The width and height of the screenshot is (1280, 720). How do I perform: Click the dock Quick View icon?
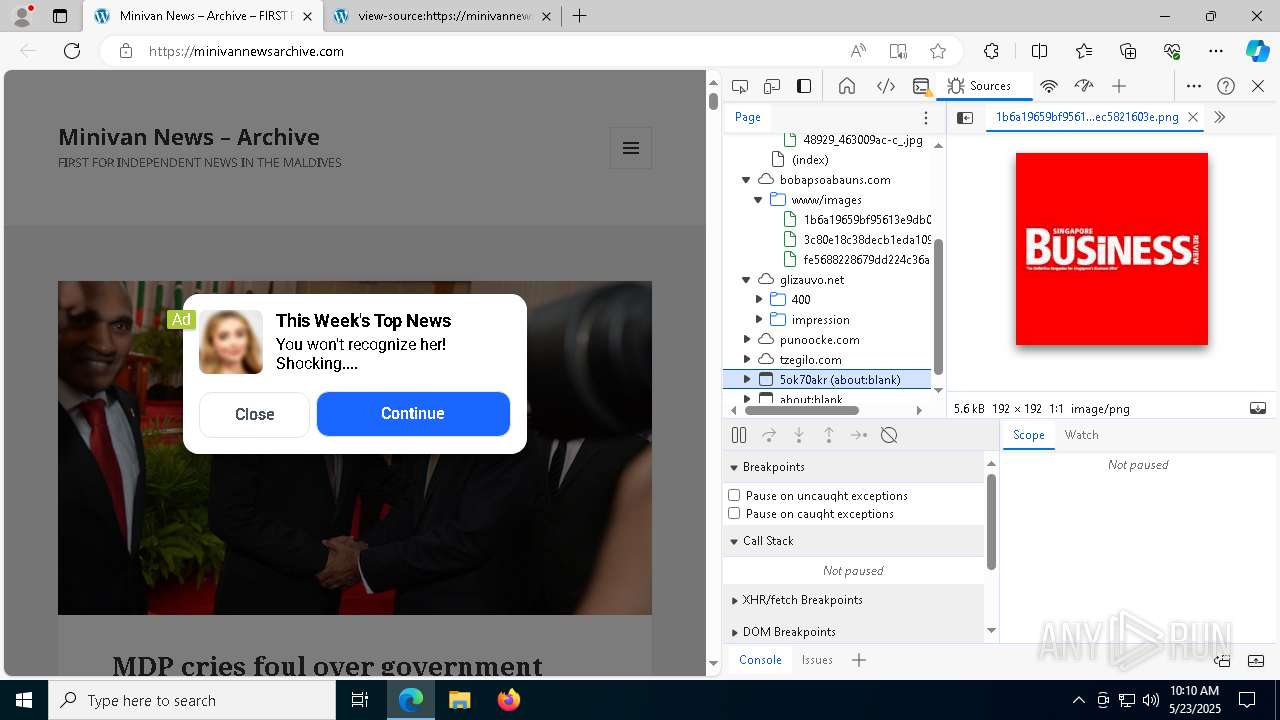pos(1222,660)
